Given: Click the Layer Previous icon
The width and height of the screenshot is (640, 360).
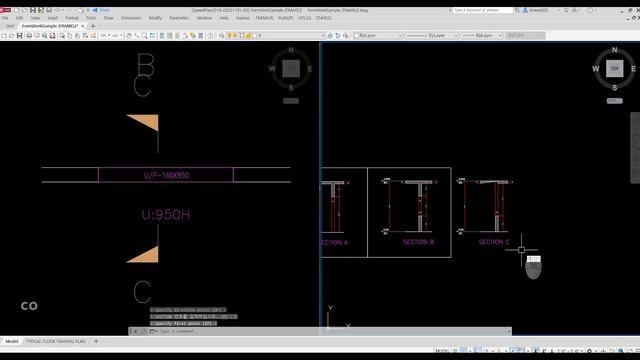Looking at the screenshot, I should pyautogui.click(x=338, y=36).
